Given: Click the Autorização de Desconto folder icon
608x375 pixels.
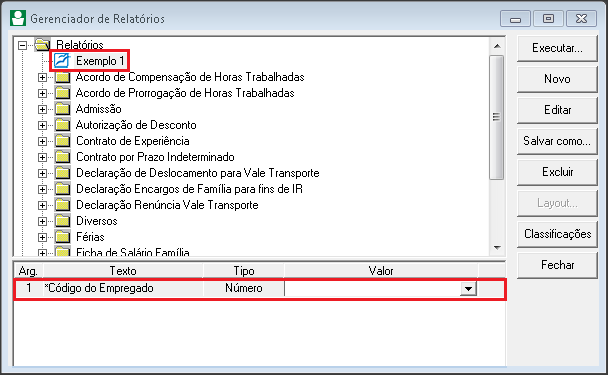Looking at the screenshot, I should coord(62,125).
